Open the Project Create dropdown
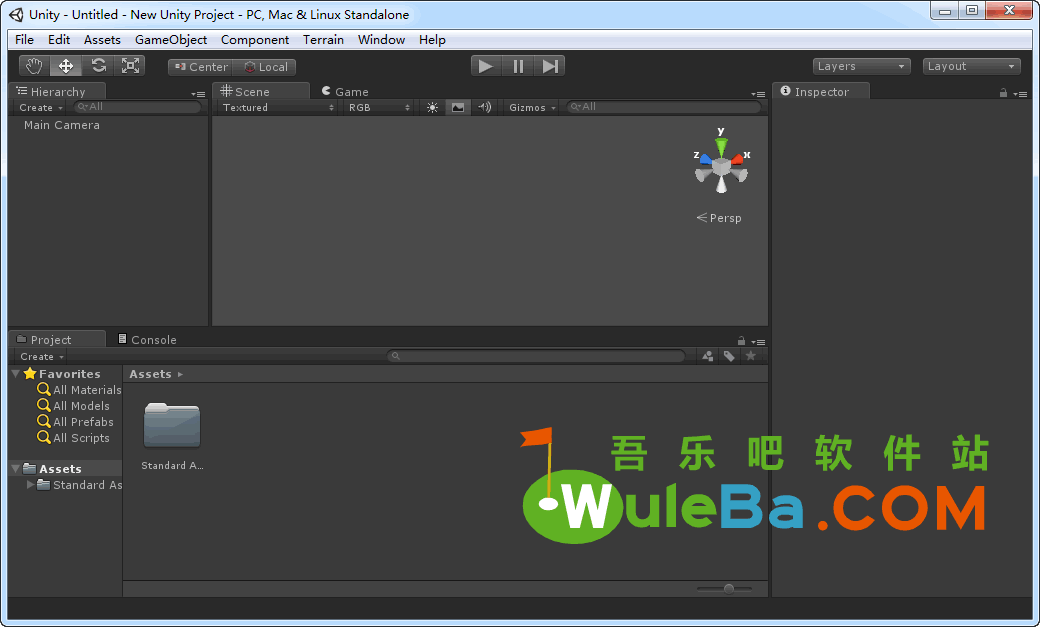 click(42, 356)
